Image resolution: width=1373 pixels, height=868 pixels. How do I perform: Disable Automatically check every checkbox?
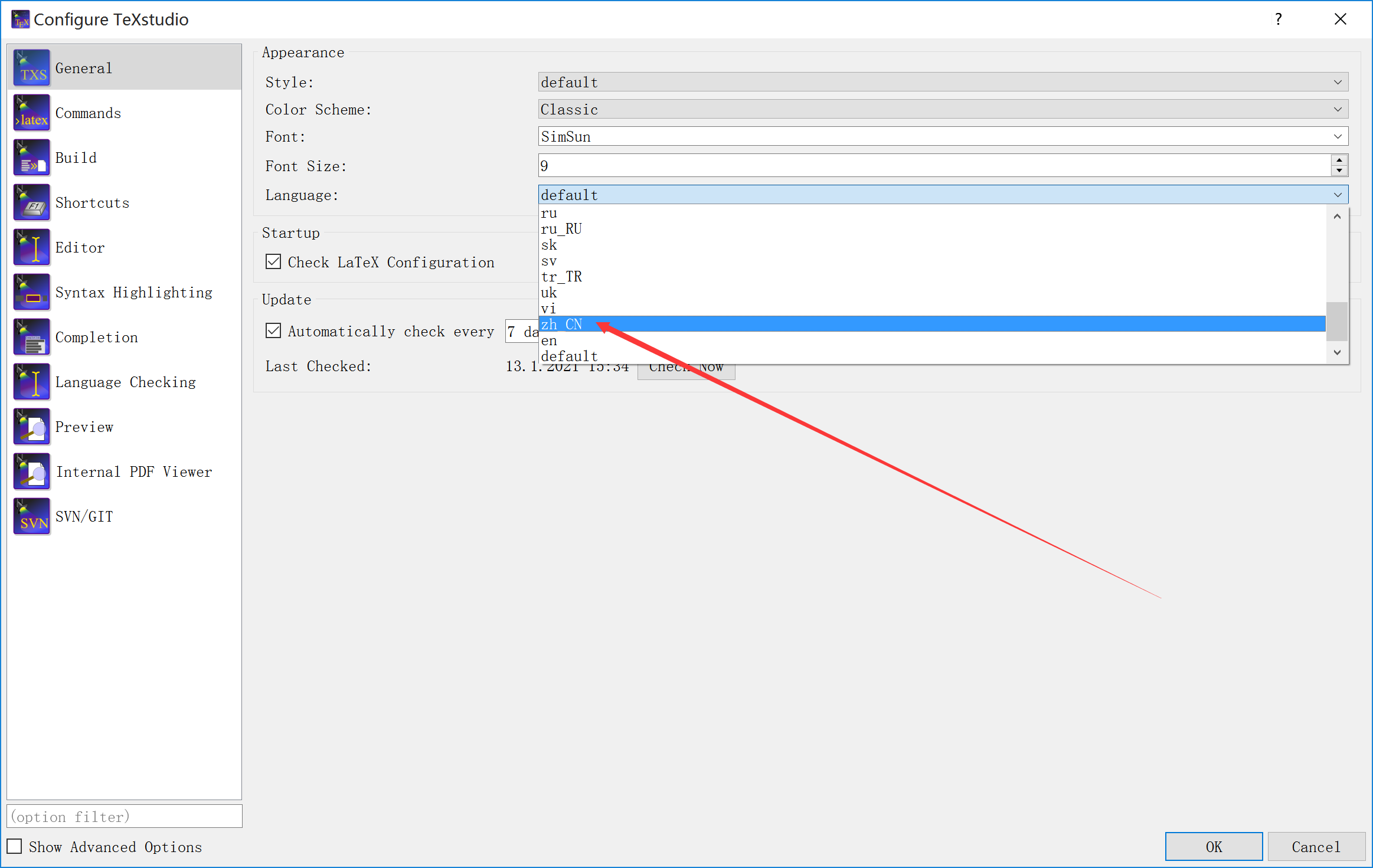pos(273,331)
